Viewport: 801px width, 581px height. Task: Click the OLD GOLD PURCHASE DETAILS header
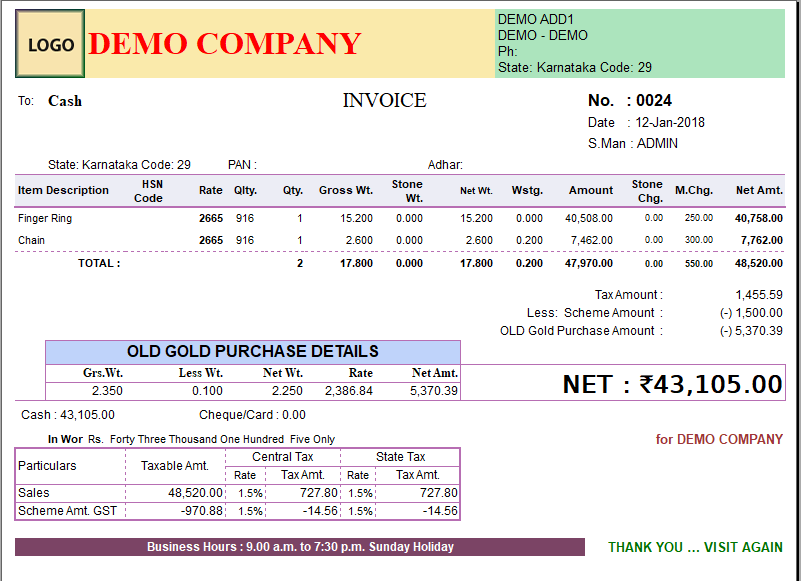253,352
